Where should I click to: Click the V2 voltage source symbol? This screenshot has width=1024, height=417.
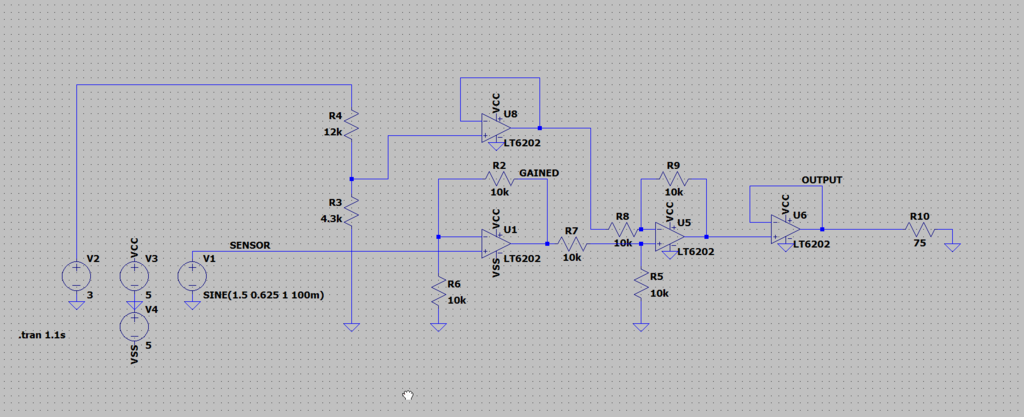pos(76,274)
